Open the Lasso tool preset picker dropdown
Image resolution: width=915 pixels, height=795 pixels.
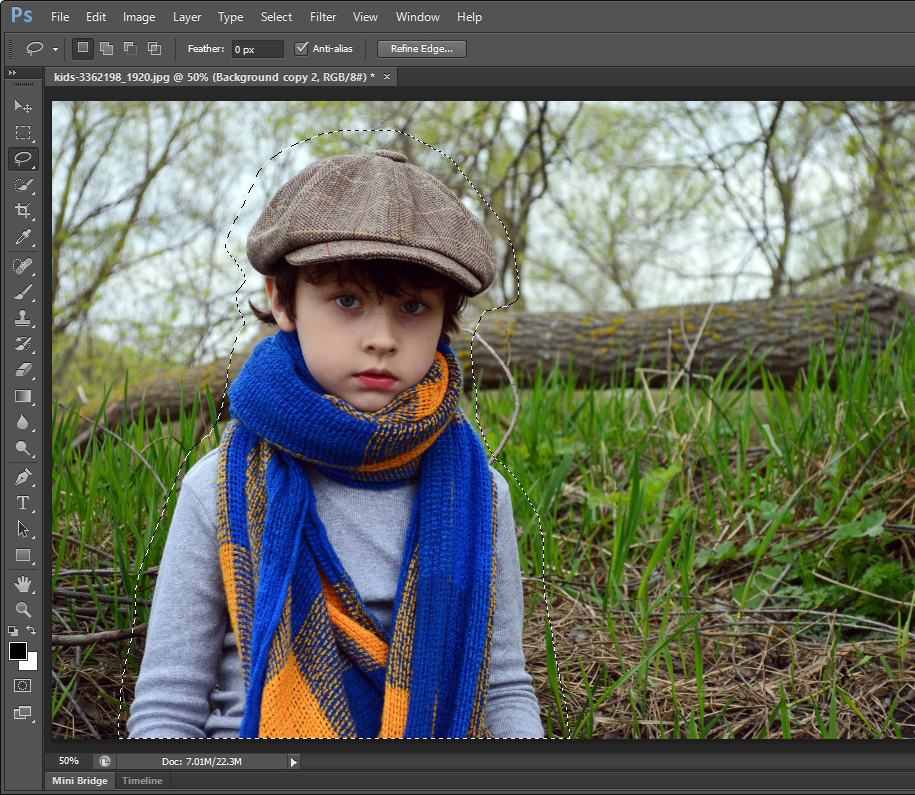[x=55, y=49]
